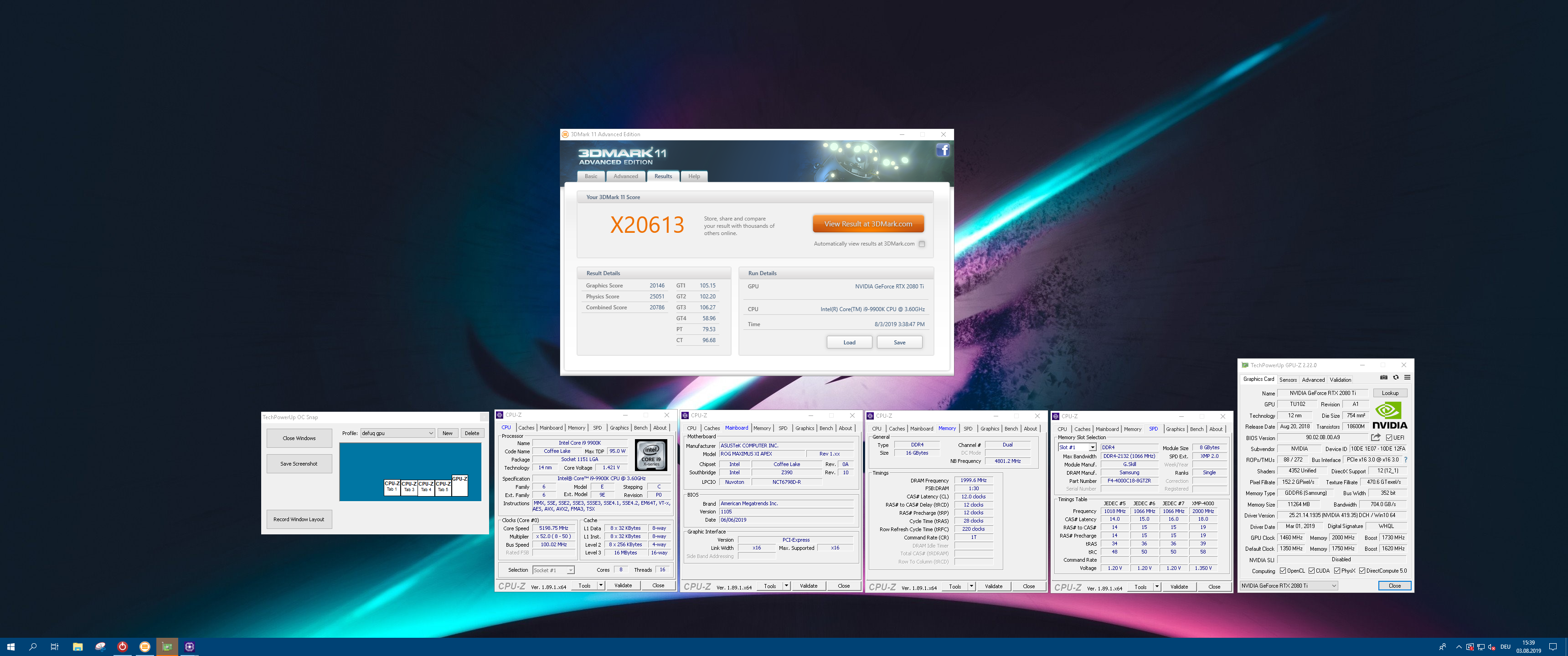Image resolution: width=1568 pixels, height=656 pixels.
Task: Click DEU input language indicator
Action: point(1505,647)
